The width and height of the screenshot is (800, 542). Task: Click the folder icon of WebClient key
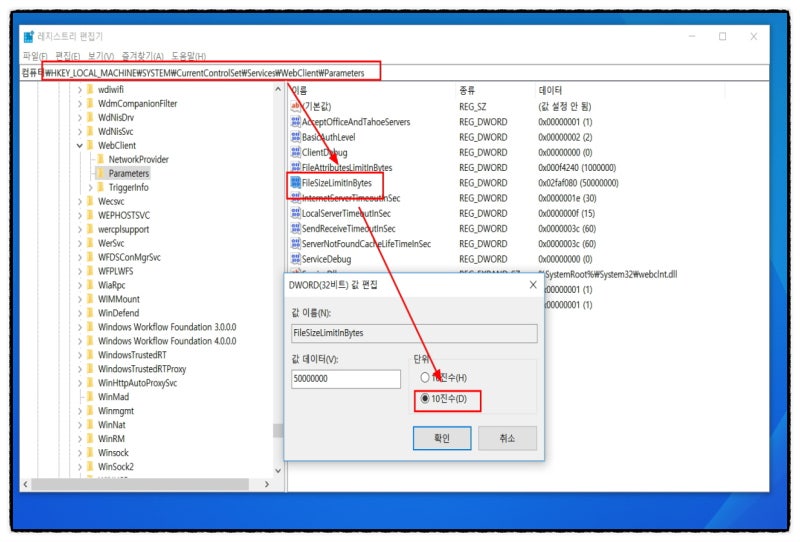coord(90,145)
